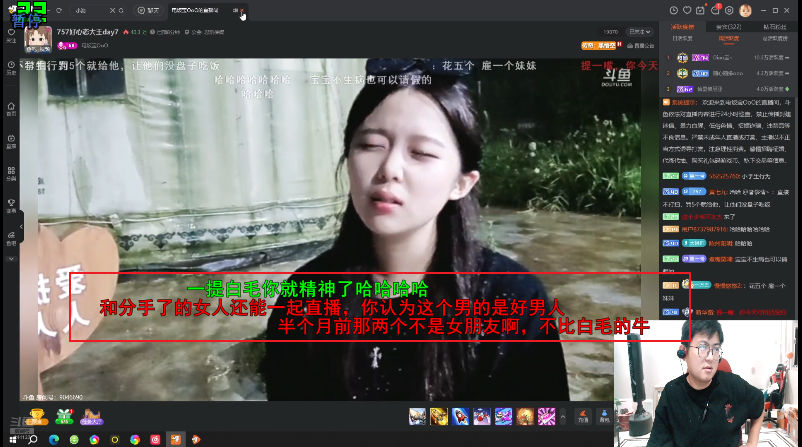Click the user avatar in header
The height and width of the screenshot is (447, 802).
(x=745, y=10)
